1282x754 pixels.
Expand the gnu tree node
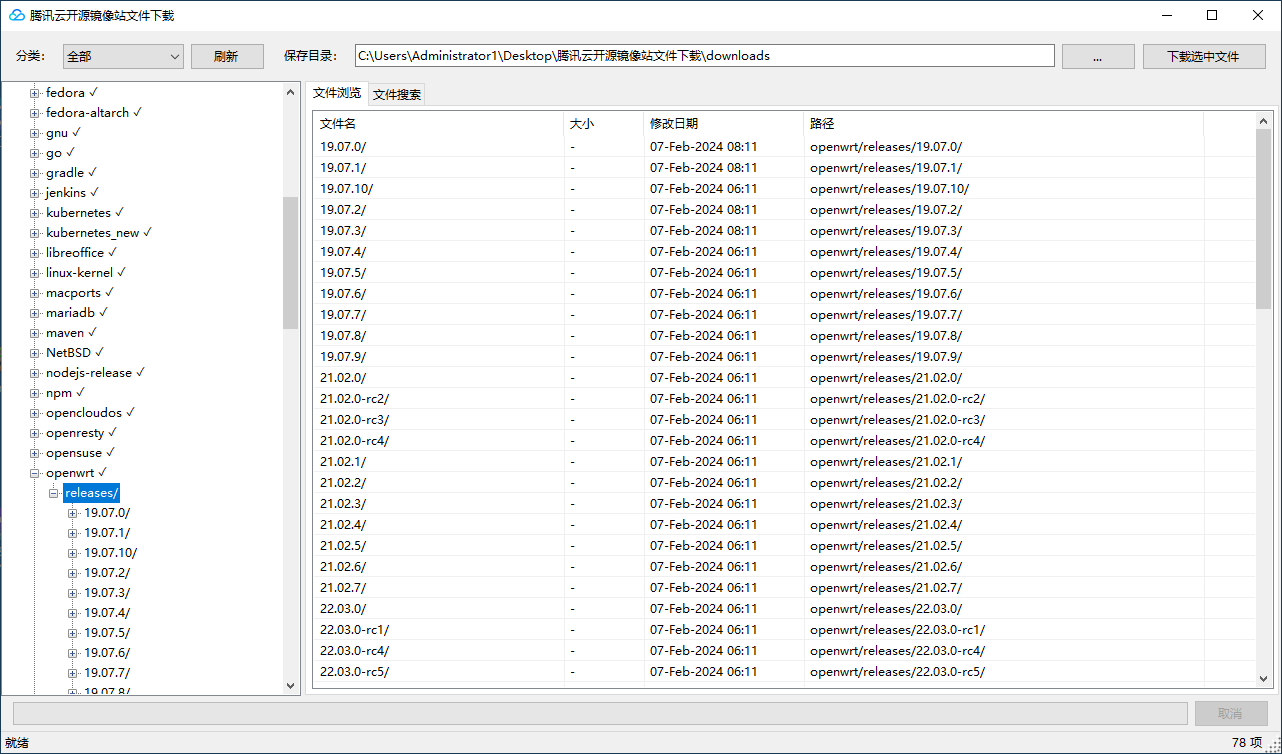(35, 133)
